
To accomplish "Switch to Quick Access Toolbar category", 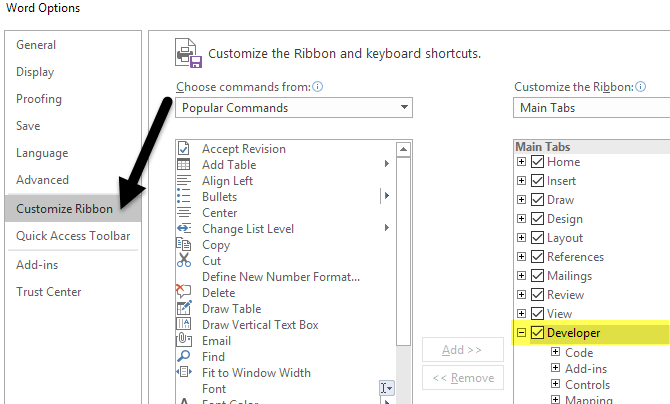I will pyautogui.click(x=73, y=236).
